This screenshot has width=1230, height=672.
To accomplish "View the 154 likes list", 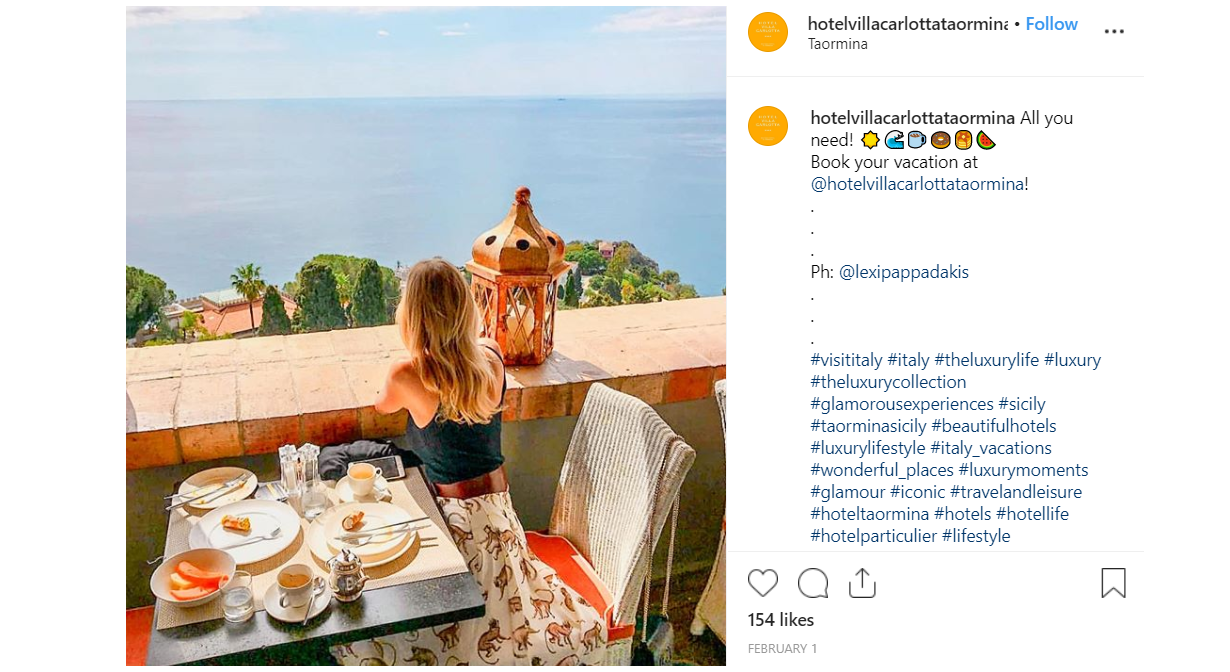I will click(781, 620).
